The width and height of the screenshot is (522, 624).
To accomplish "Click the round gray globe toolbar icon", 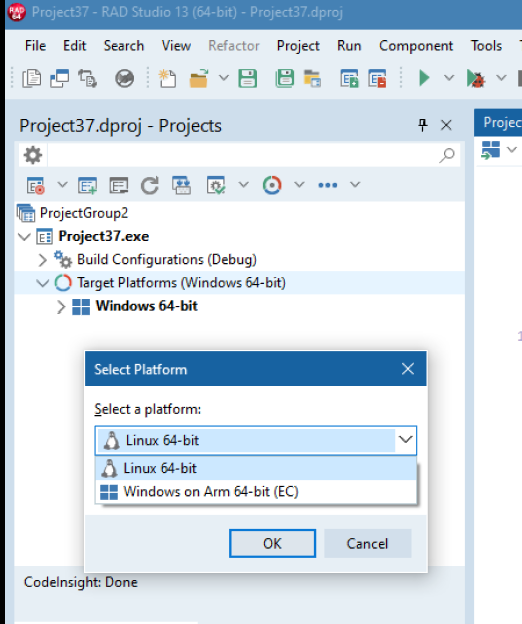I will click(x=125, y=78).
